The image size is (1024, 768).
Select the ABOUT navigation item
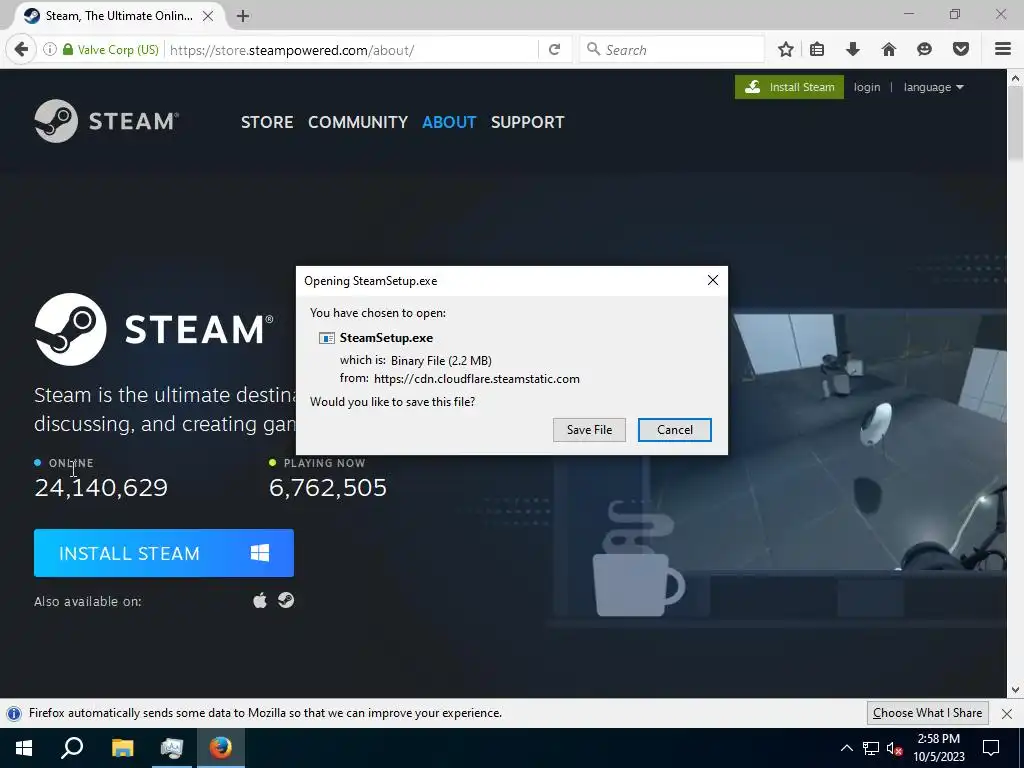click(x=449, y=122)
